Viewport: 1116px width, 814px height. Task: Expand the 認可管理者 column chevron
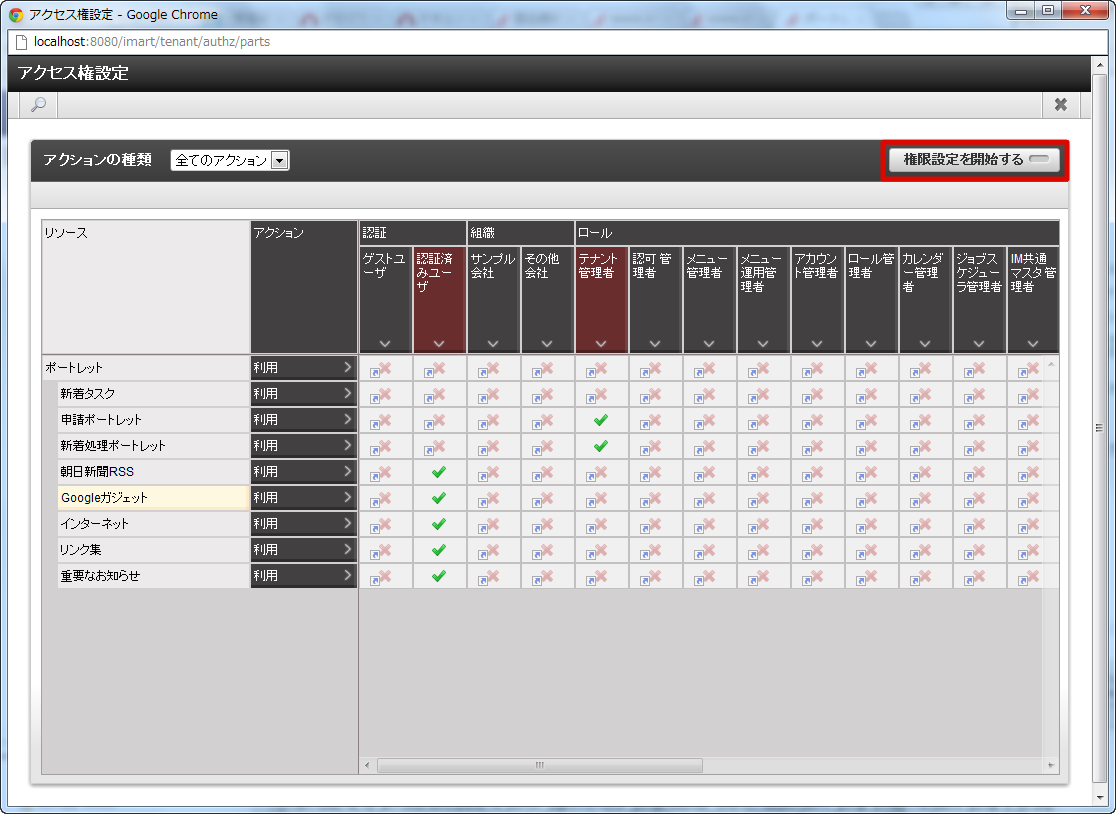(x=655, y=344)
